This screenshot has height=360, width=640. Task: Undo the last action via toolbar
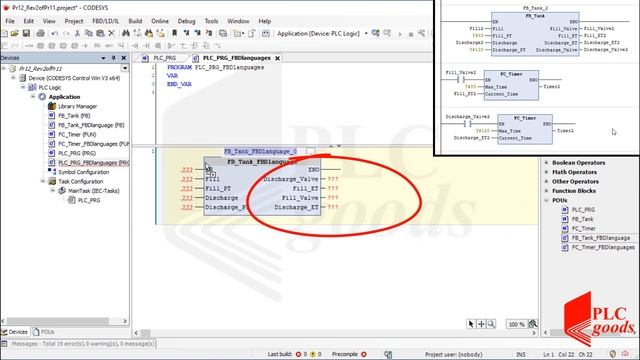55,33
